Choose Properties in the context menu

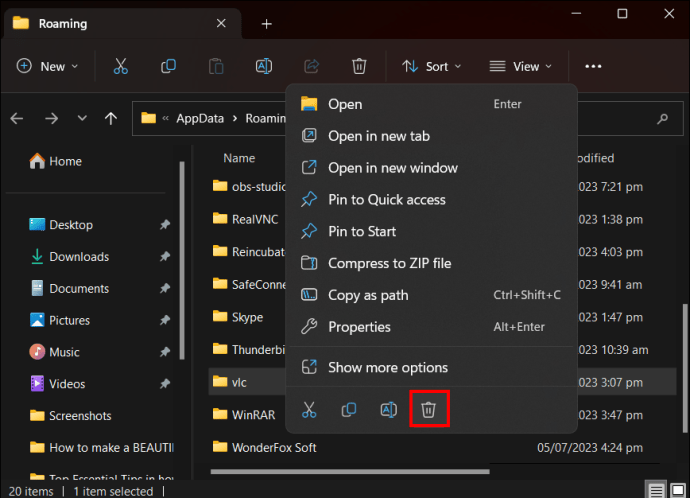[x=431, y=327]
